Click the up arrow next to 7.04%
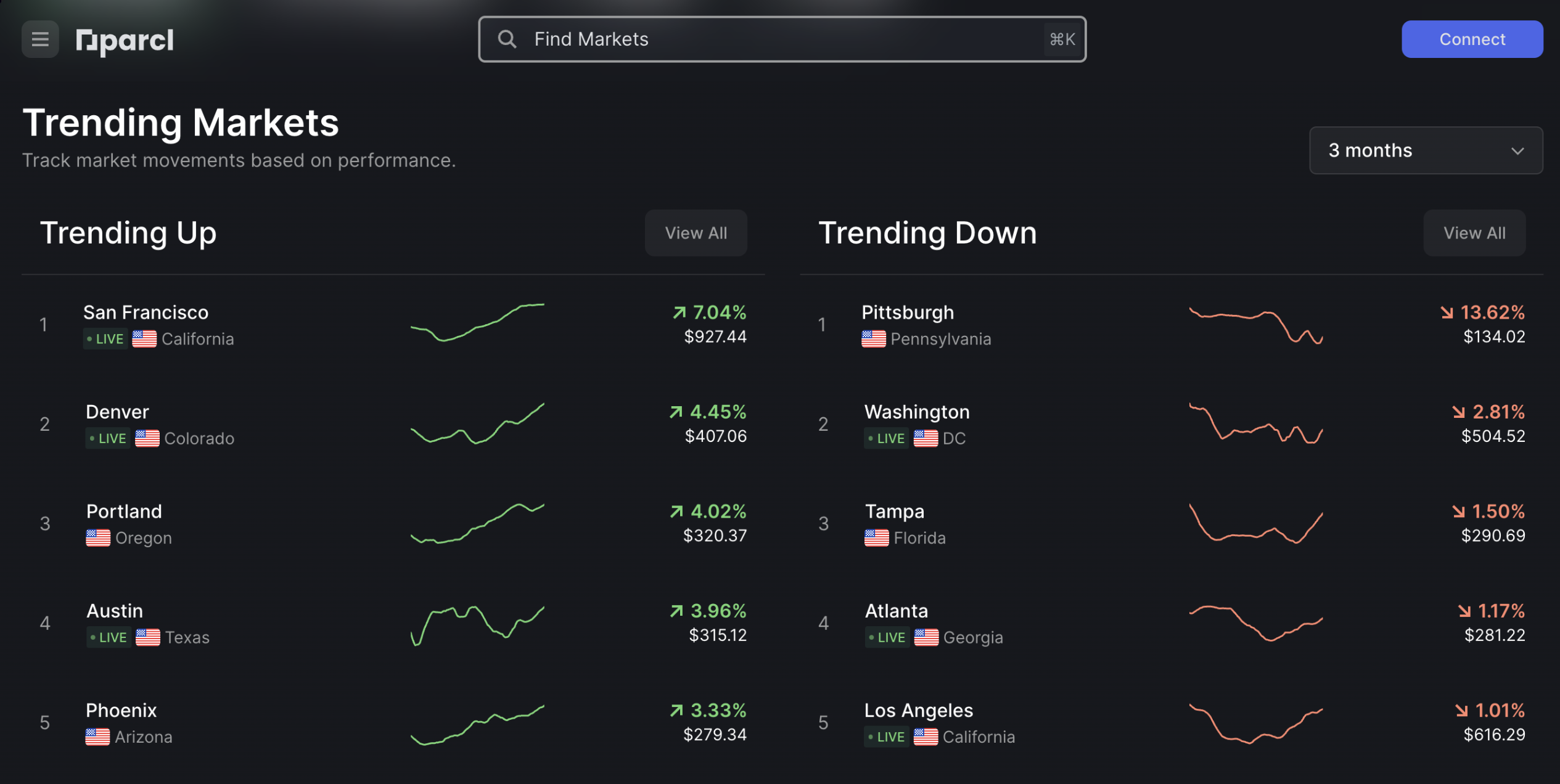This screenshot has height=784, width=1560. point(679,313)
